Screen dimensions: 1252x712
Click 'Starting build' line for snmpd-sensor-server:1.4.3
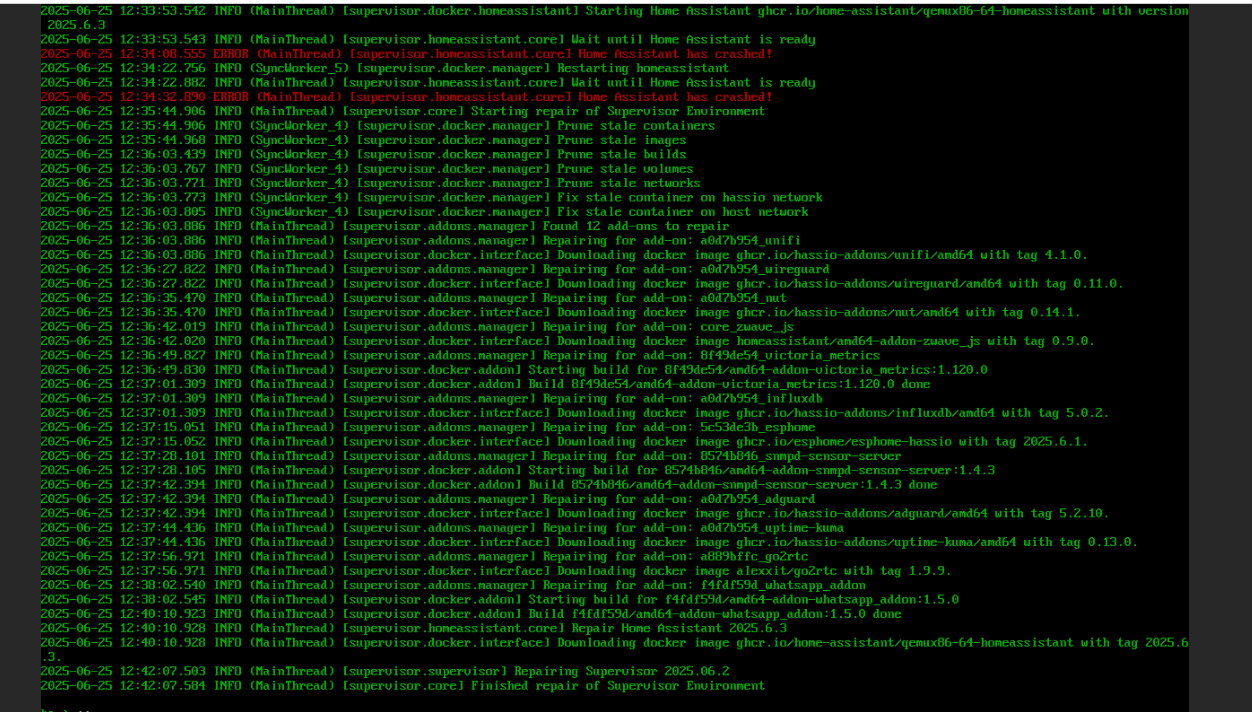pos(518,471)
